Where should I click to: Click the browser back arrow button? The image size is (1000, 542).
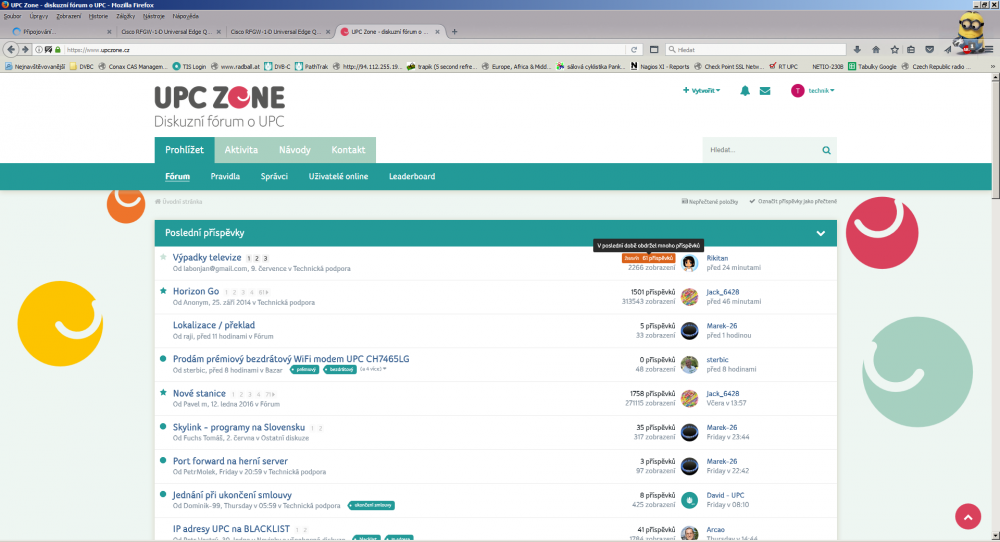(x=12, y=49)
